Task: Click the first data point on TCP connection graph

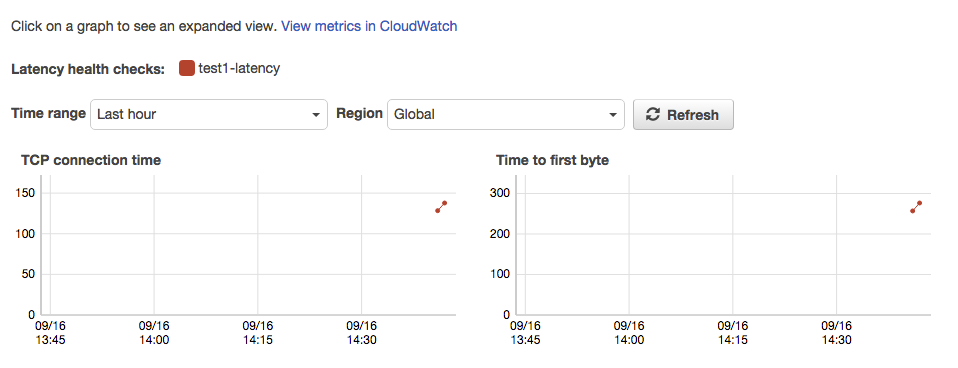Action: [437, 210]
